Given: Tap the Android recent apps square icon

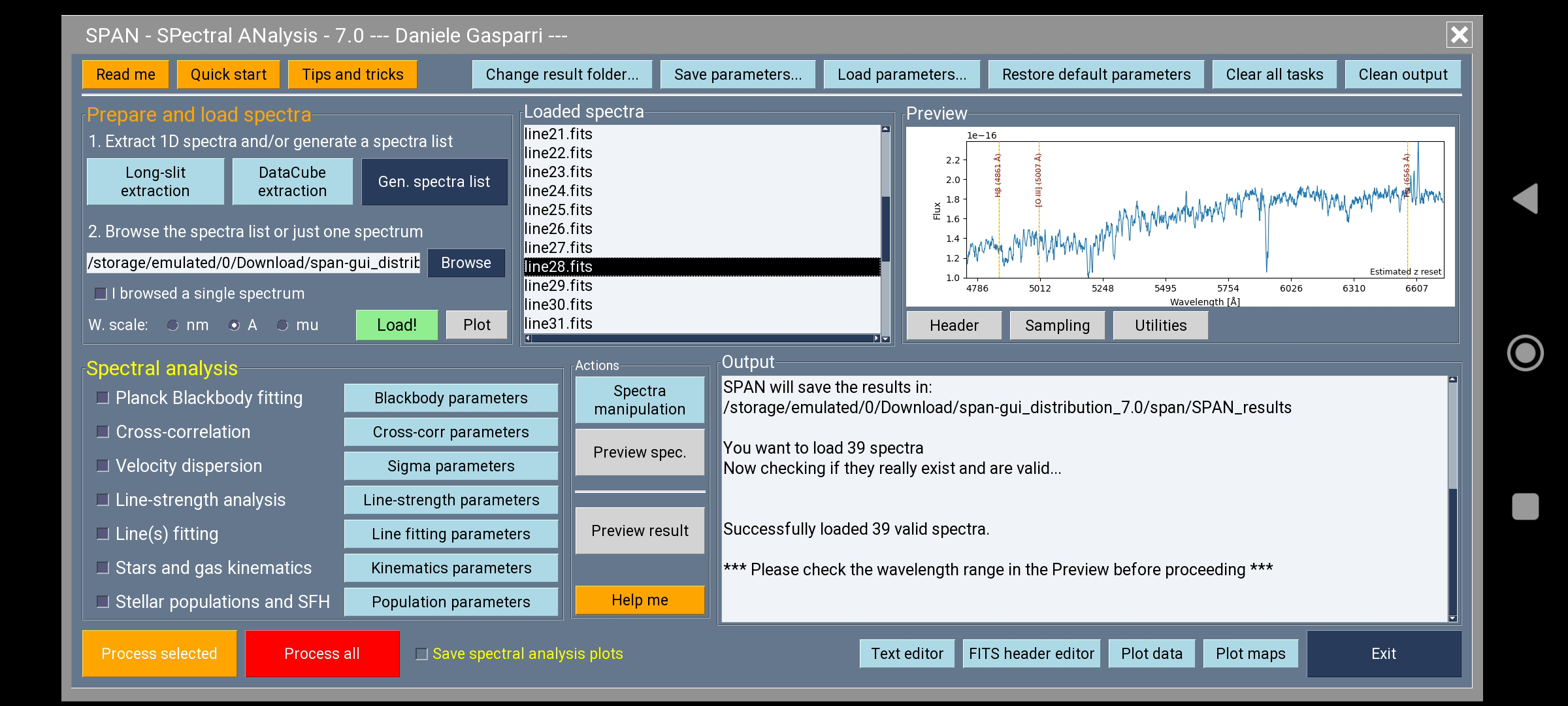Looking at the screenshot, I should (1526, 507).
